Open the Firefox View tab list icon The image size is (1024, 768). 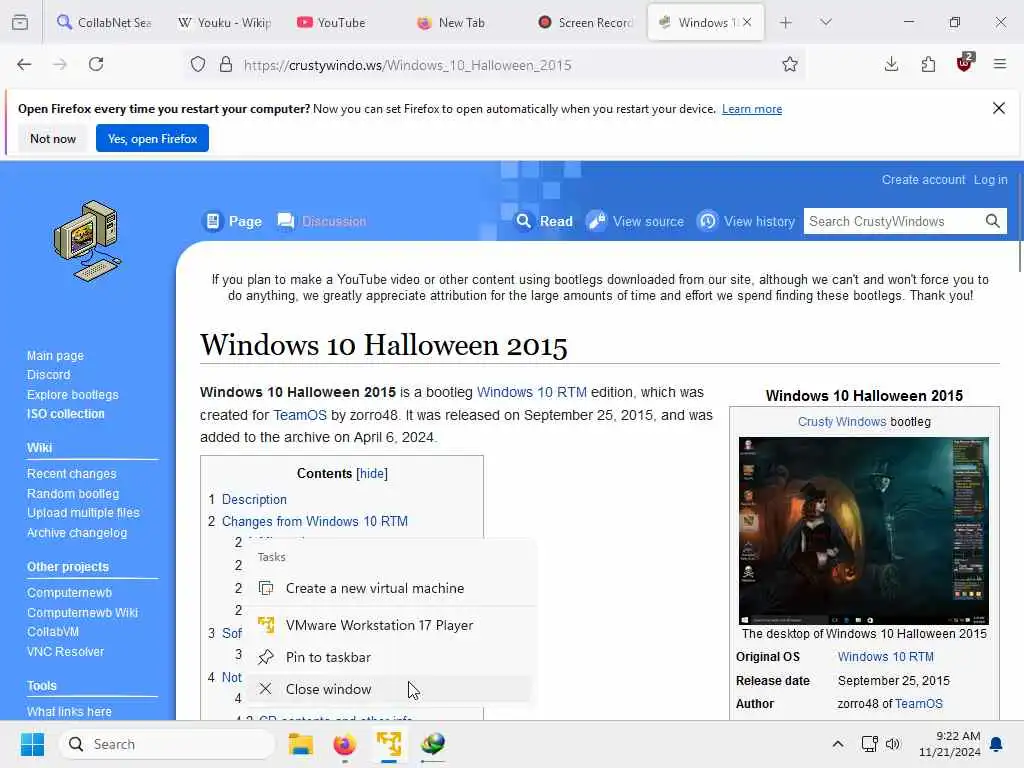click(x=20, y=22)
